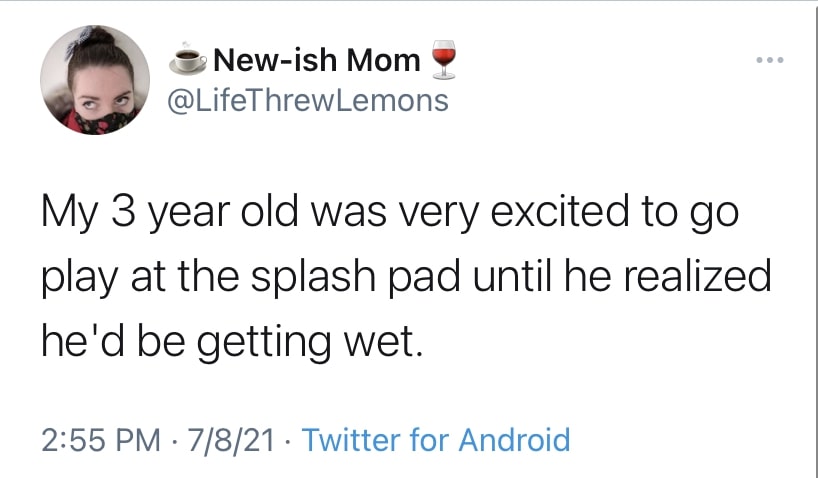The width and height of the screenshot is (818, 478).
Task: Click the author's profile avatar photo
Action: point(89,80)
